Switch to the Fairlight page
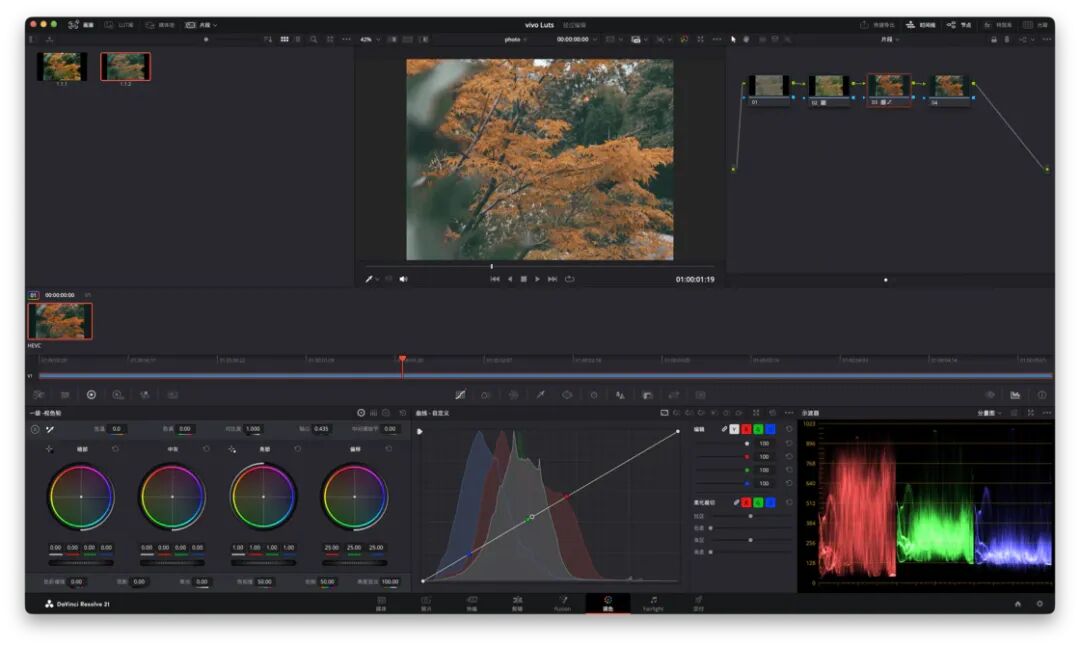The height and width of the screenshot is (647, 1080). pos(653,604)
